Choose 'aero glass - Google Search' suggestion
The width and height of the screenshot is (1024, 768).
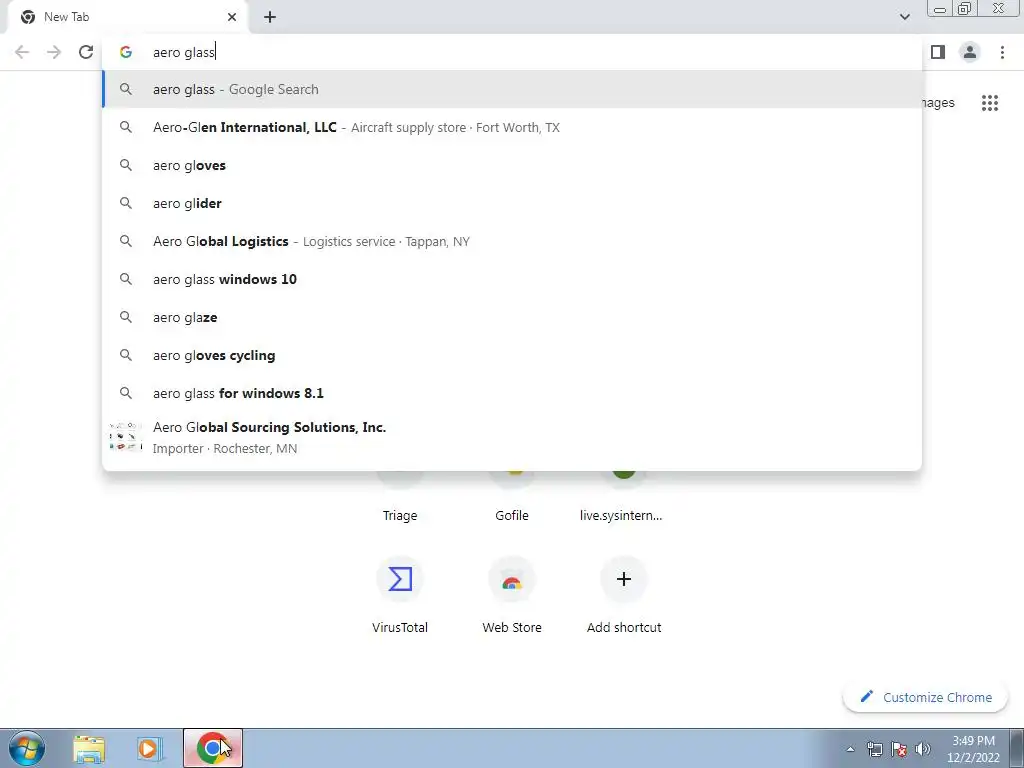512,89
